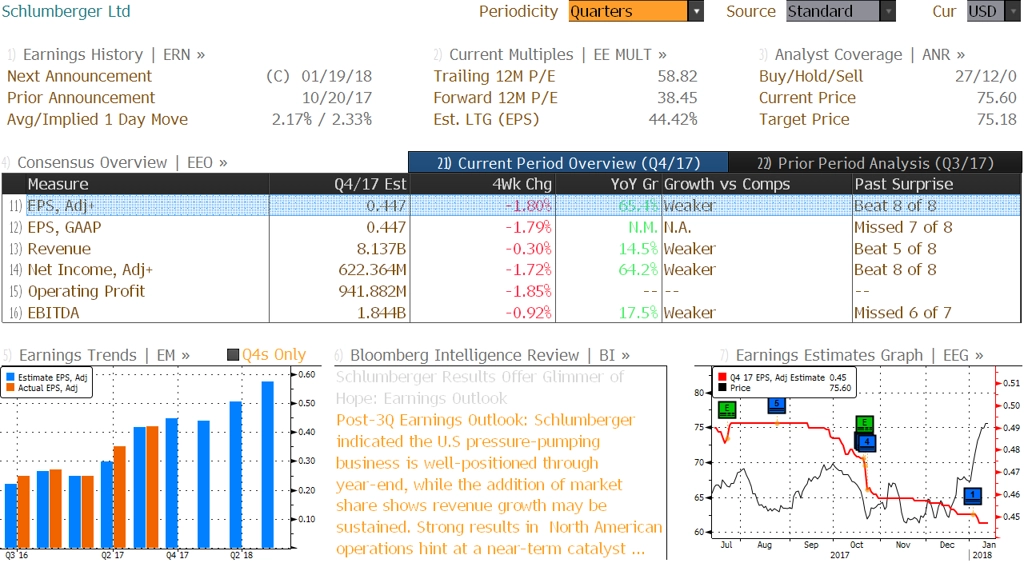Click the Revenue estimate 8.137B
The width and height of the screenshot is (1024, 563).
[381, 248]
